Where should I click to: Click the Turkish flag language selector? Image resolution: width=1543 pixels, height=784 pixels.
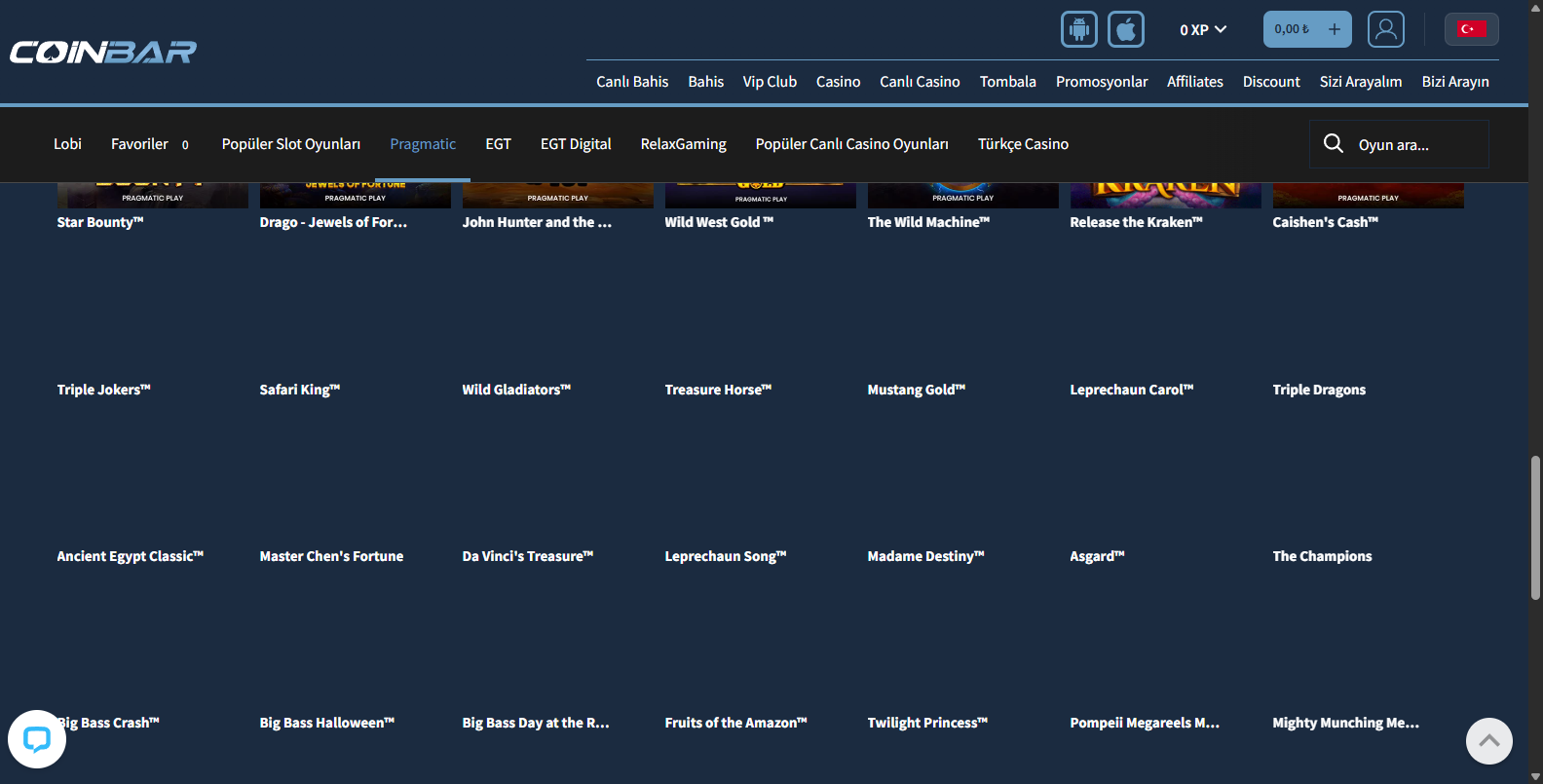click(1471, 29)
